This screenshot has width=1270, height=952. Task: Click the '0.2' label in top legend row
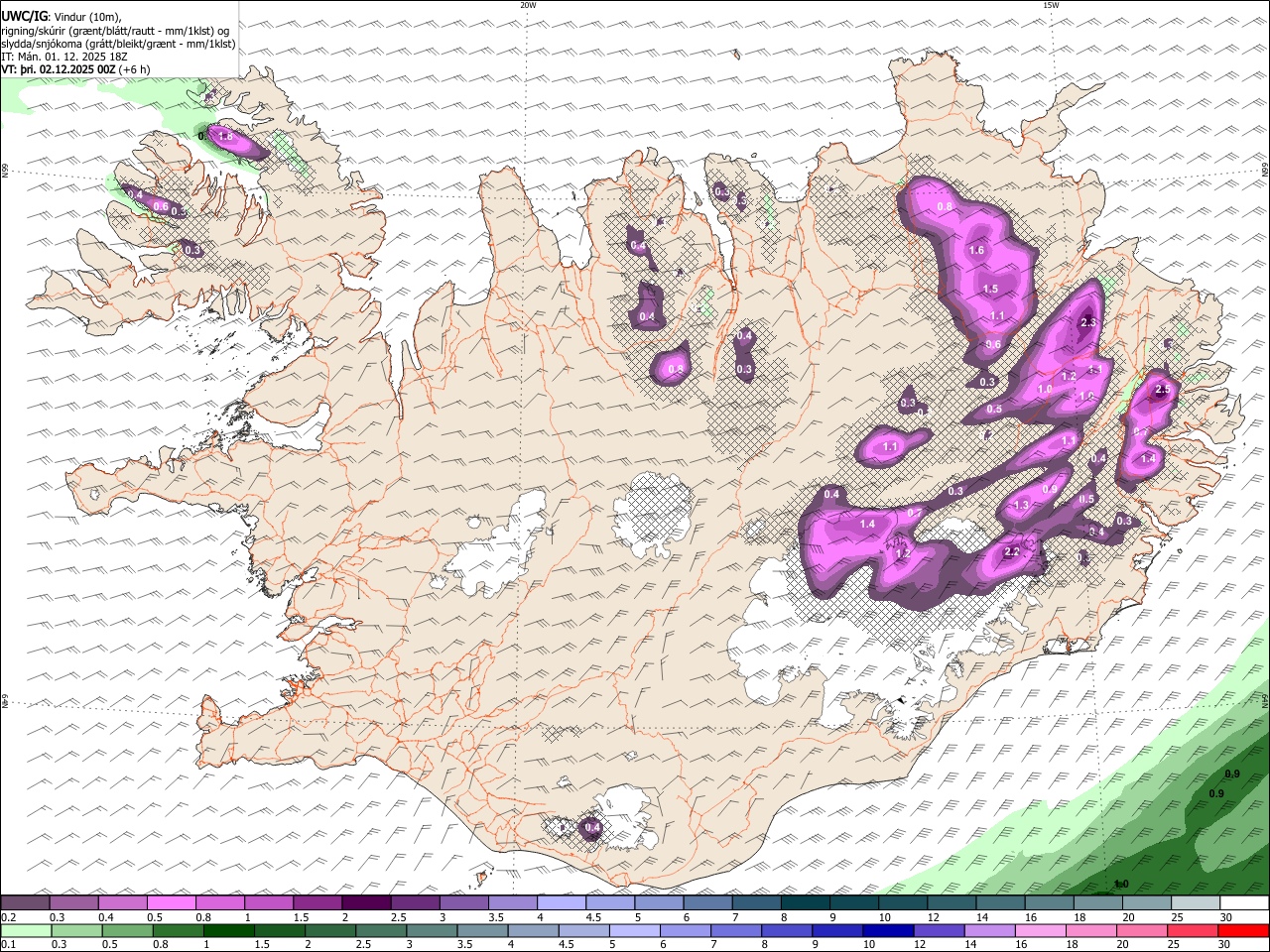[8, 917]
